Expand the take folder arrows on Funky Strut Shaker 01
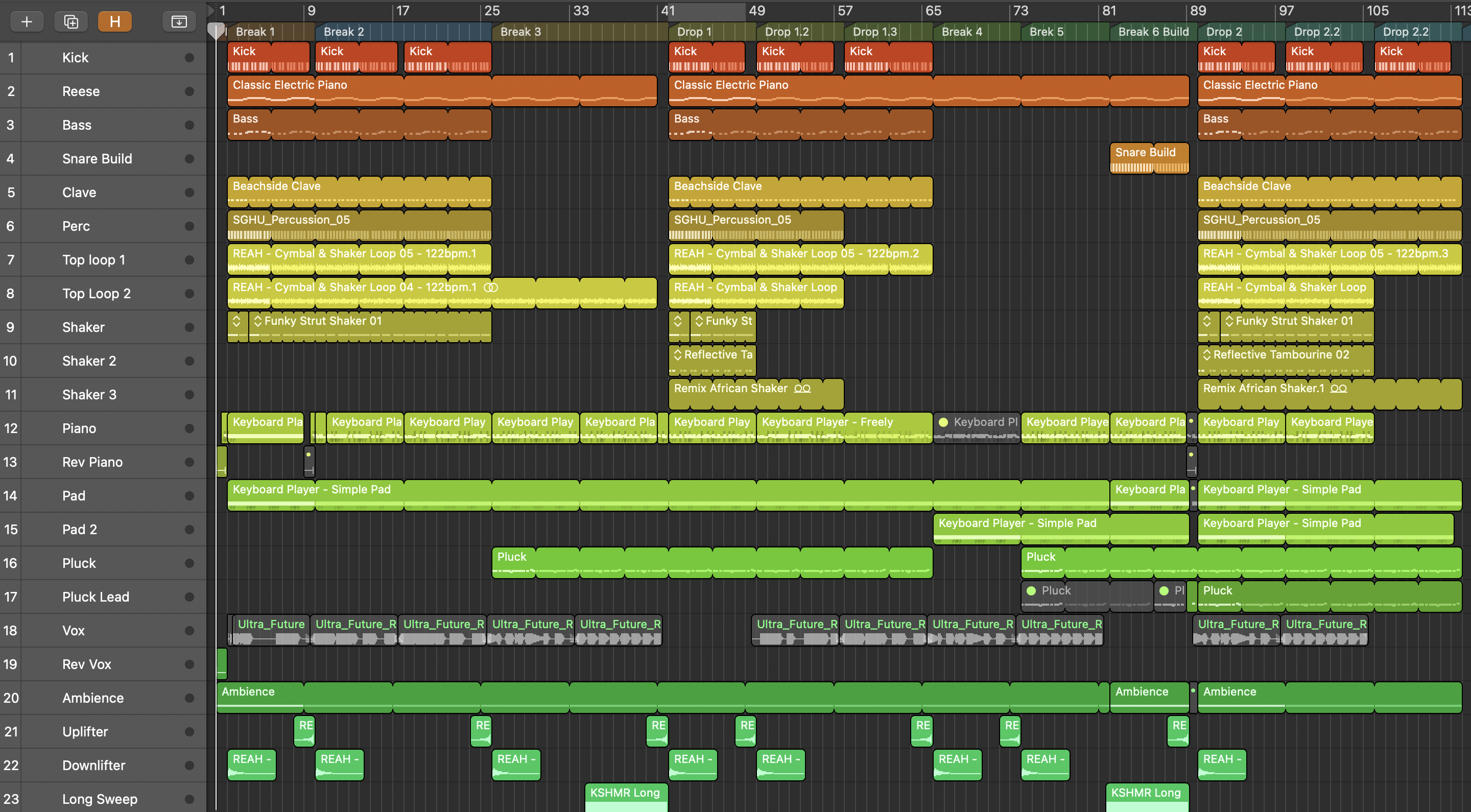The image size is (1471, 812). (257, 321)
